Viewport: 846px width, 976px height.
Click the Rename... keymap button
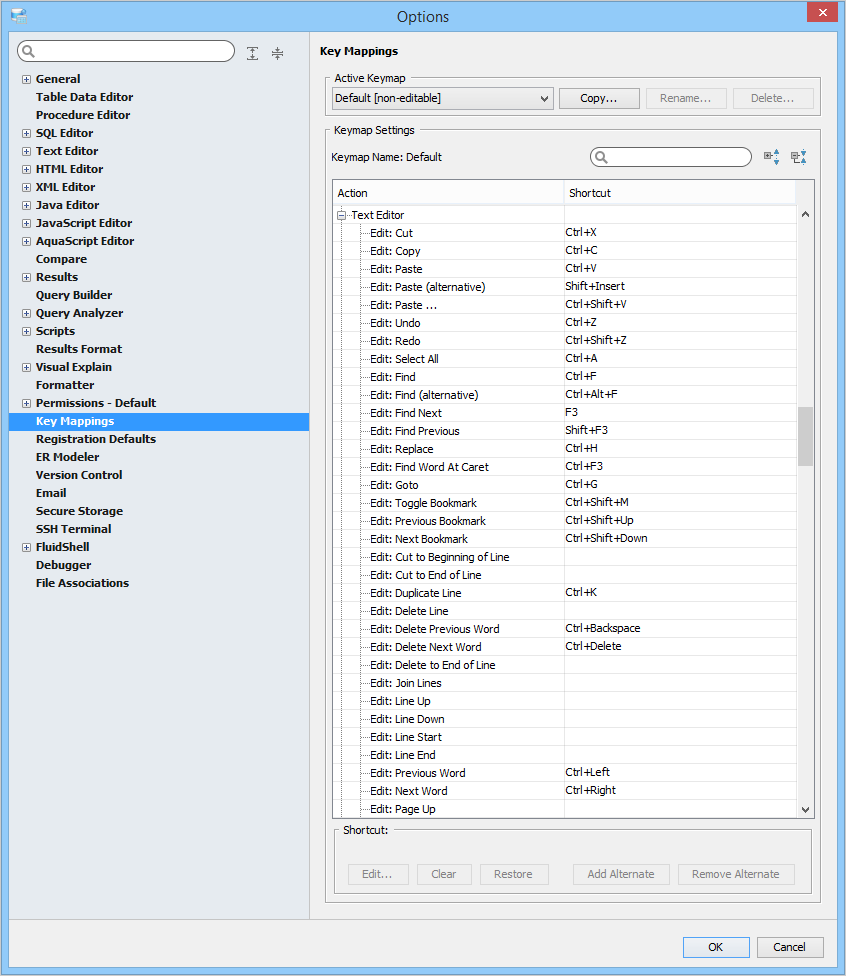(686, 98)
